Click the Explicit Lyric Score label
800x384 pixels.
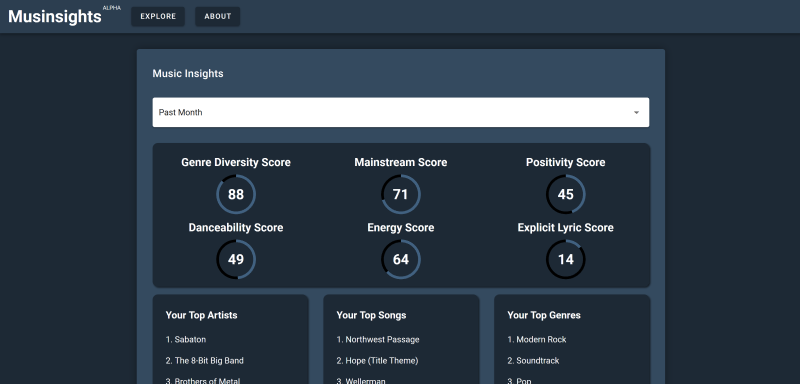coord(566,227)
